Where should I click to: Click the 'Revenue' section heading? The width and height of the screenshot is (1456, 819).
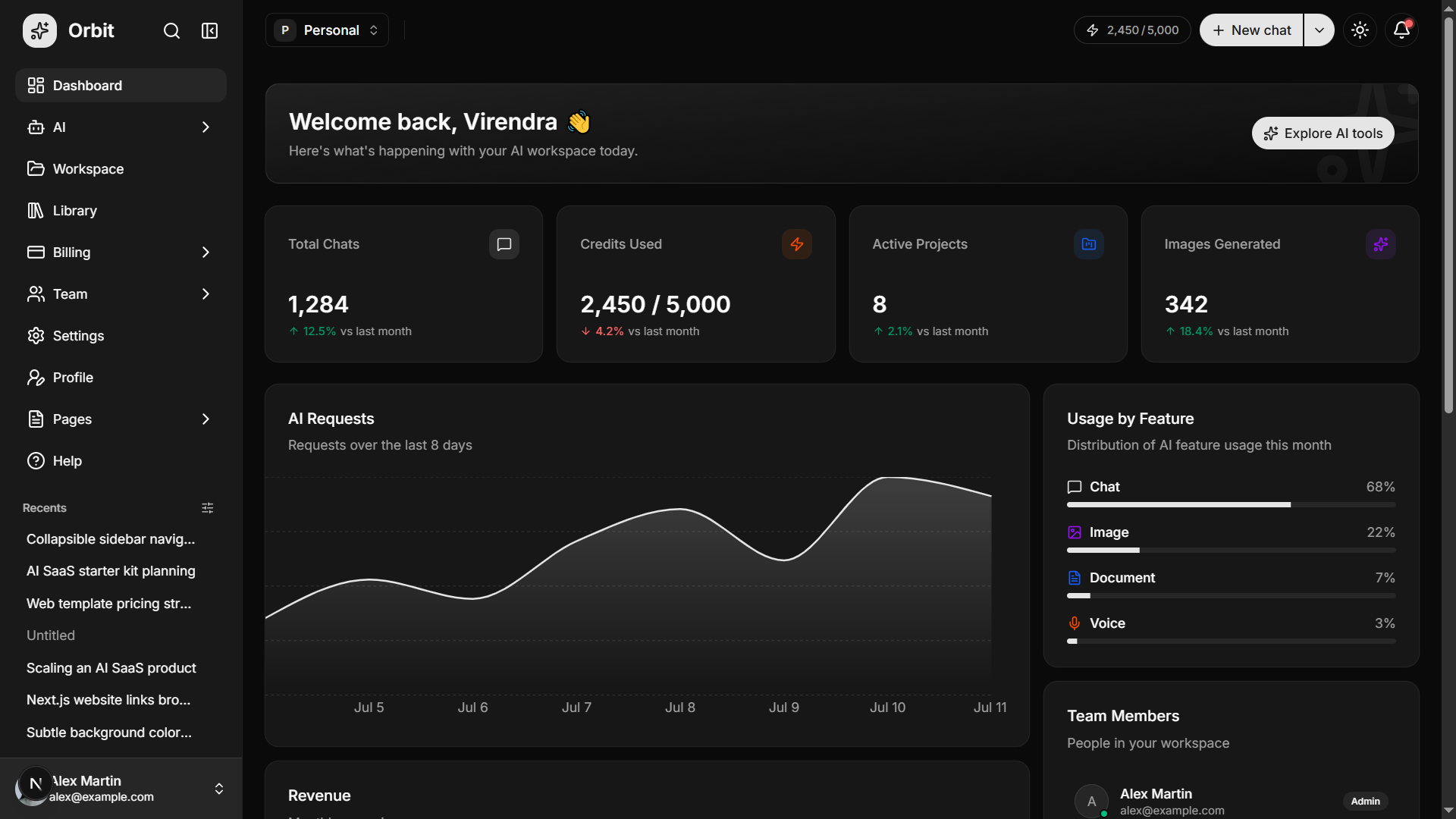pyautogui.click(x=319, y=795)
